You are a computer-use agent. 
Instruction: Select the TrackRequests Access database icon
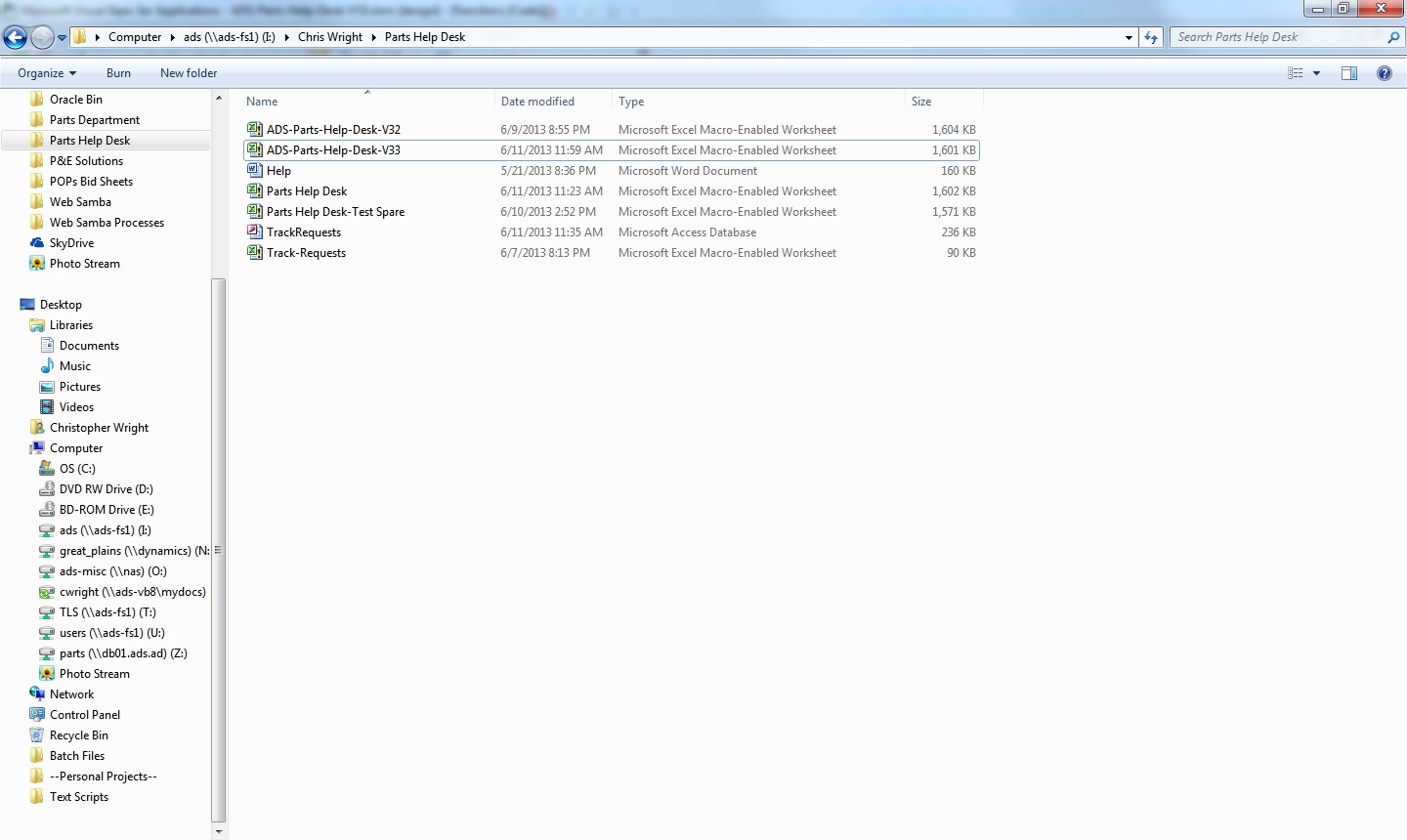[255, 231]
